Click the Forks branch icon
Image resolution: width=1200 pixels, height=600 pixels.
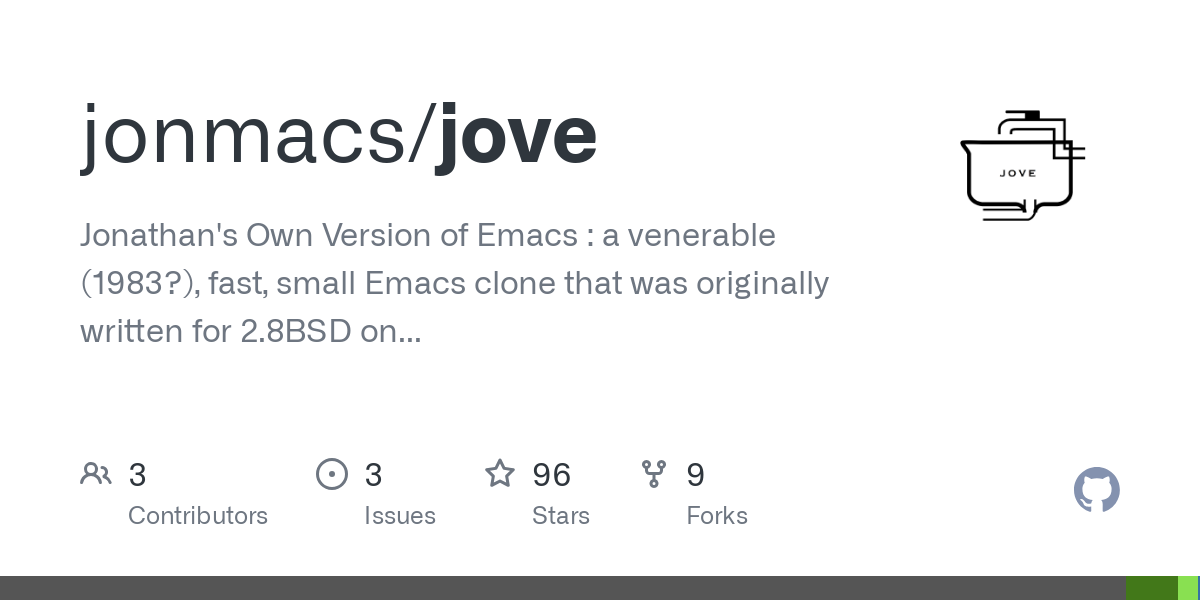coord(654,474)
